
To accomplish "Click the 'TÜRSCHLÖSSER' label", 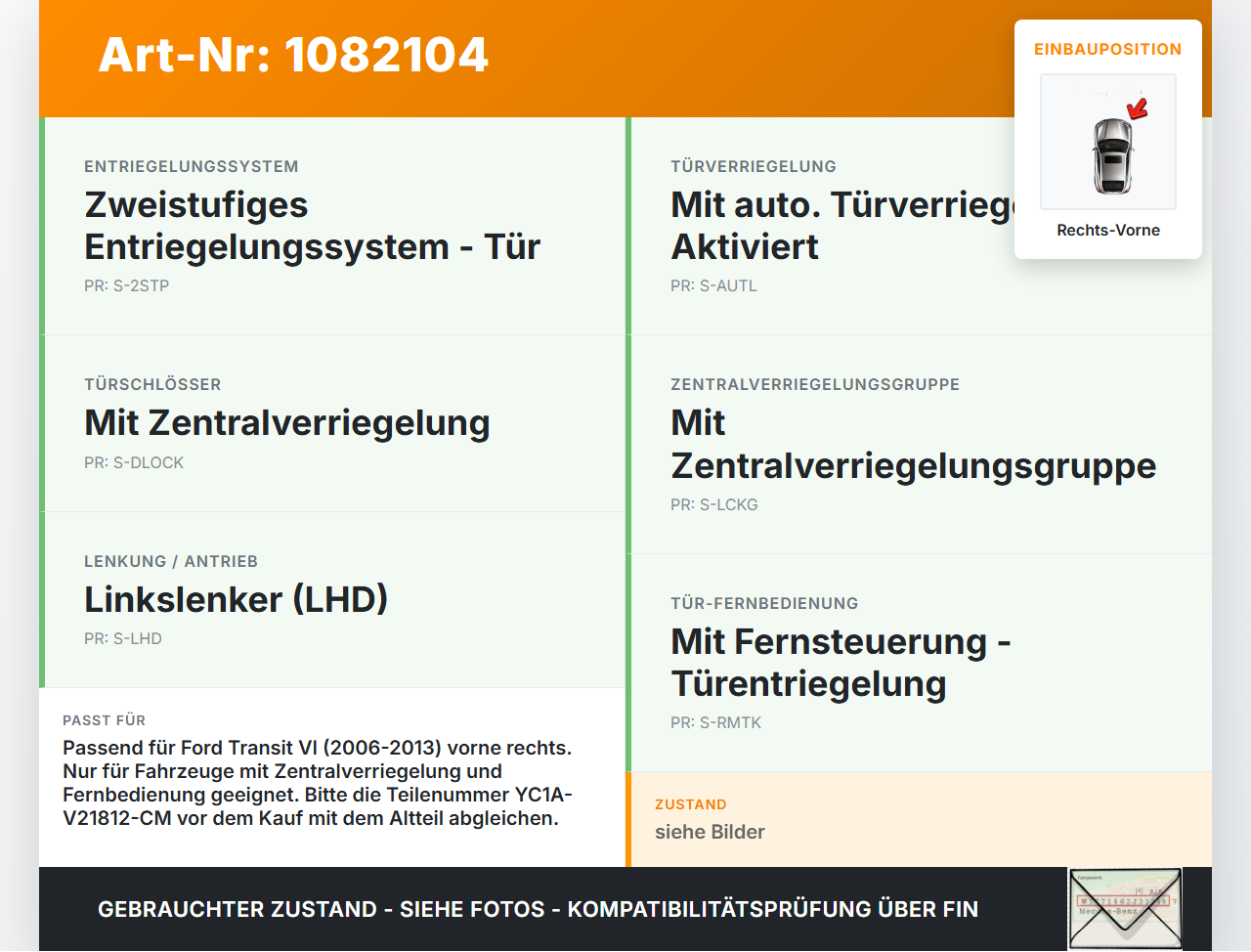I will pyautogui.click(x=152, y=384).
